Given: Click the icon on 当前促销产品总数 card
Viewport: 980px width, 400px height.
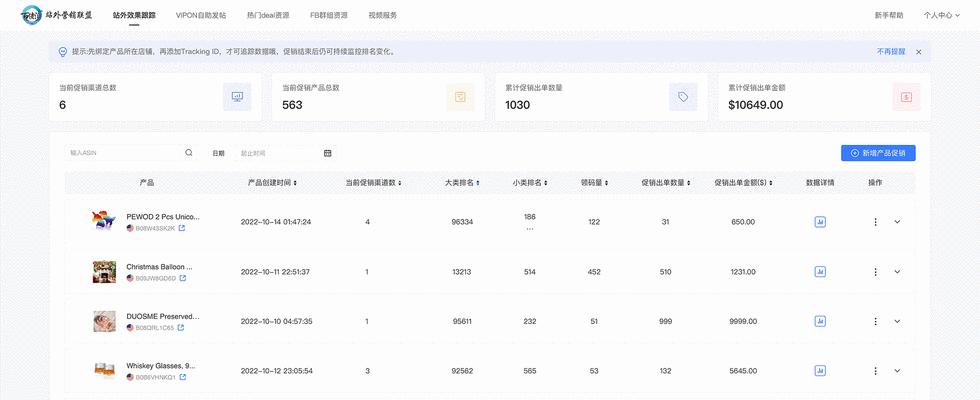Looking at the screenshot, I should (461, 97).
